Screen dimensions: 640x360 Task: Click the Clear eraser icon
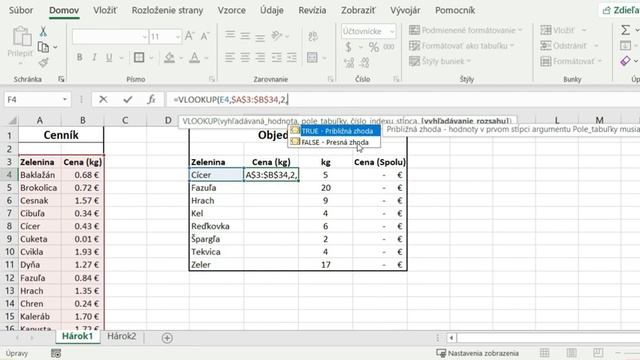click(x=625, y=61)
